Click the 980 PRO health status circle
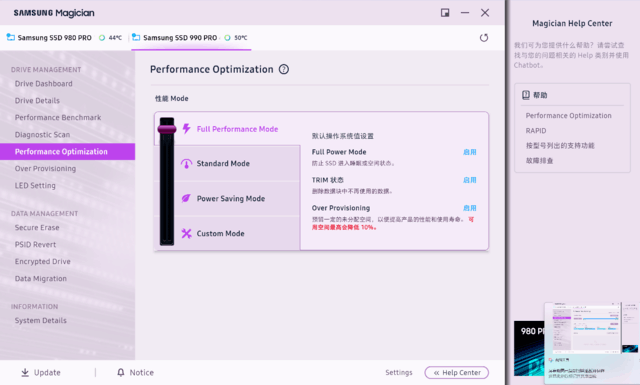 point(102,38)
